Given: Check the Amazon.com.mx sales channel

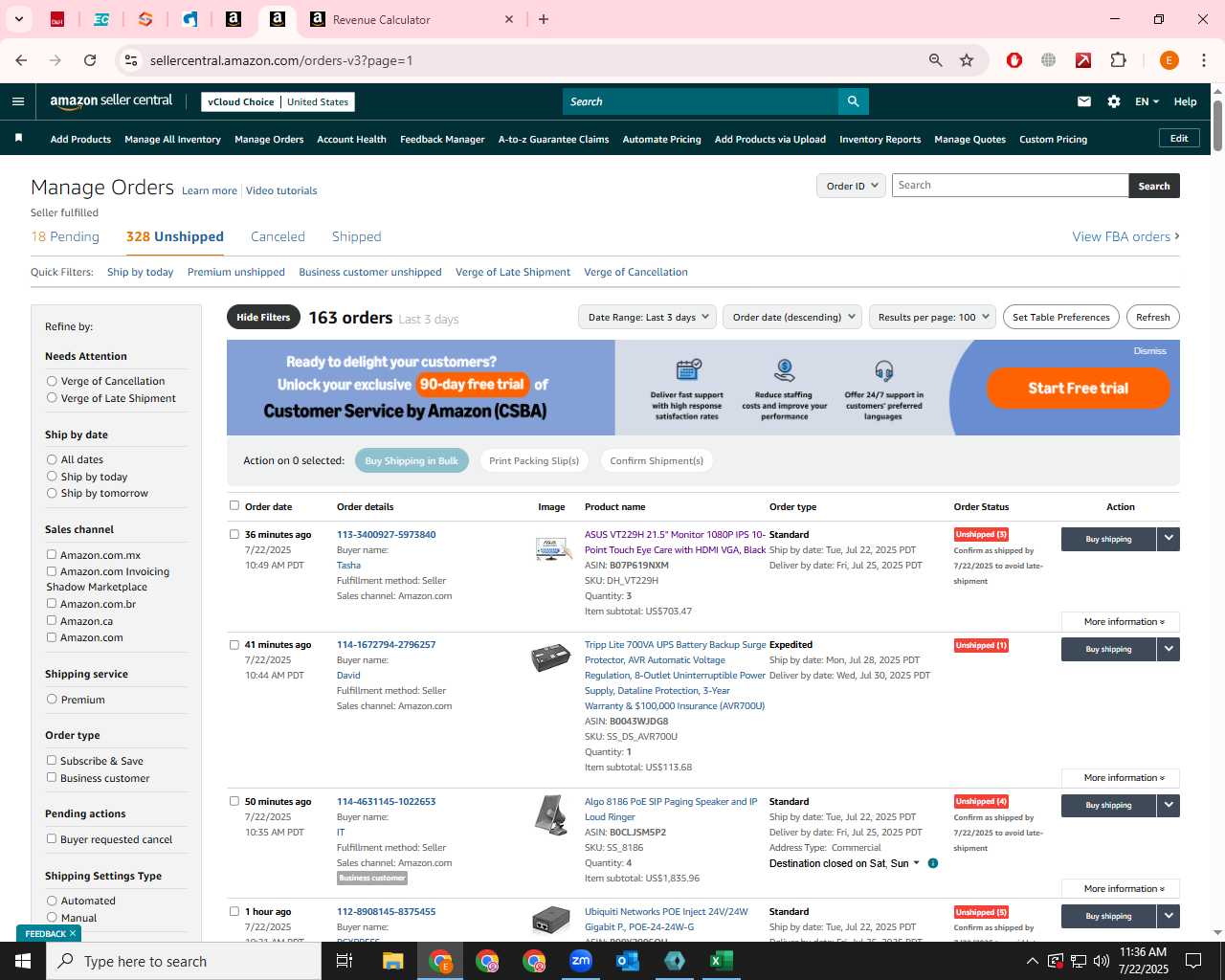Looking at the screenshot, I should (x=52, y=554).
